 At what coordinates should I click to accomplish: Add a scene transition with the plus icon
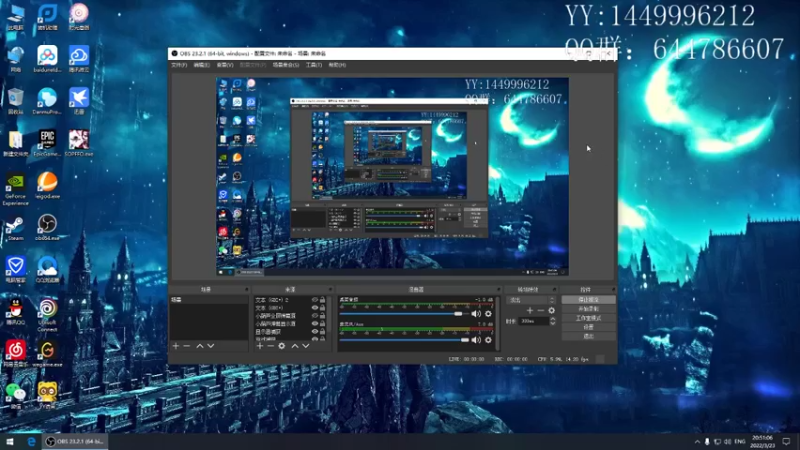click(530, 310)
